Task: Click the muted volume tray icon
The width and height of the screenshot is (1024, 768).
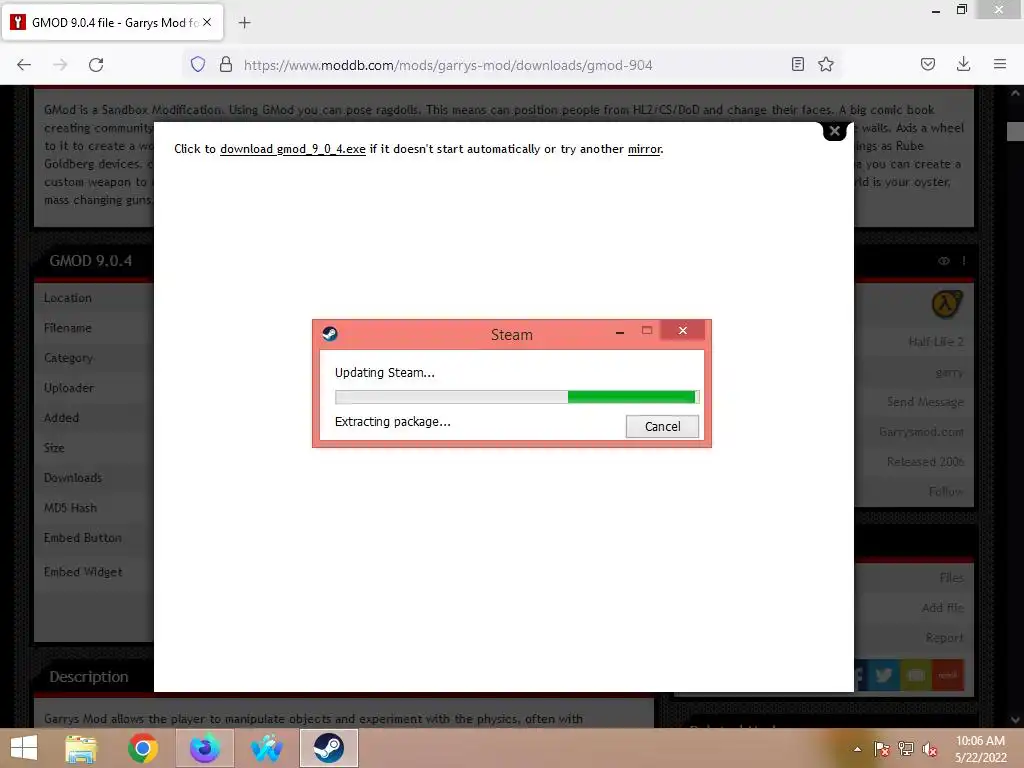Action: (x=929, y=749)
